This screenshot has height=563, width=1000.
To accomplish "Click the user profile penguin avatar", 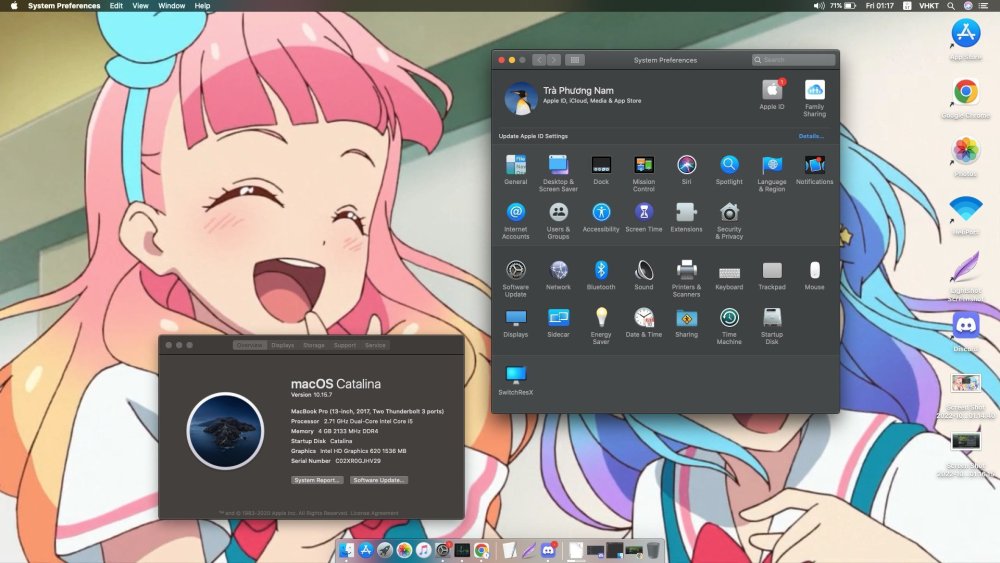I will 520,98.
